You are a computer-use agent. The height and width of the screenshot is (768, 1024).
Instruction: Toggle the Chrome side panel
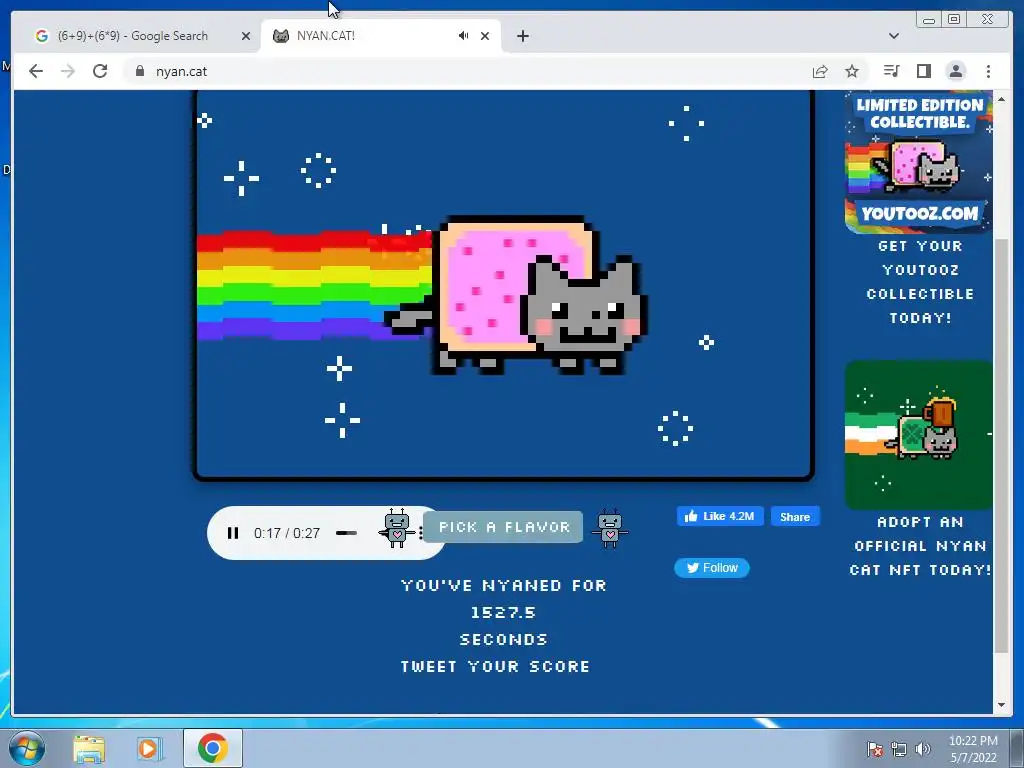pos(923,71)
